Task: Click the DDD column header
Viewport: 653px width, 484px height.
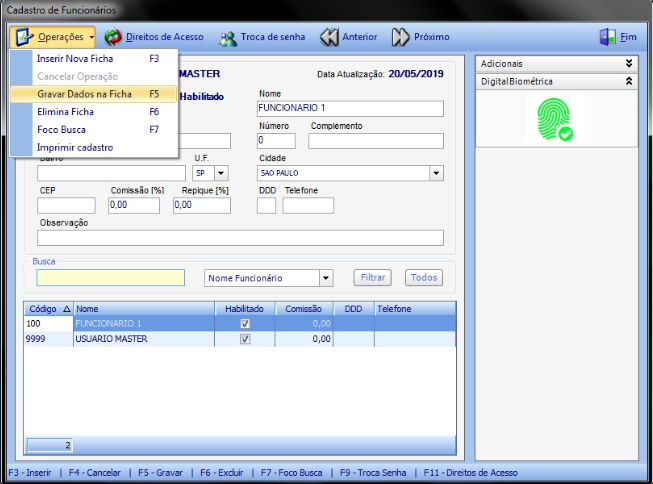Action: (353, 309)
